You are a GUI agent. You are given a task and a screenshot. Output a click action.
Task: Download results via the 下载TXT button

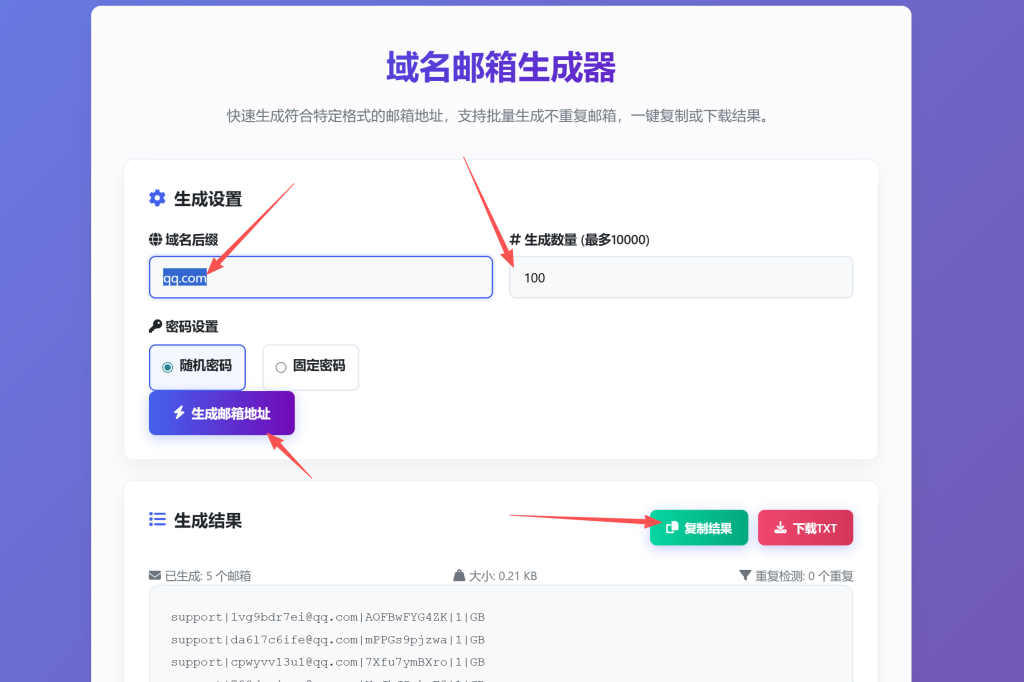point(805,528)
